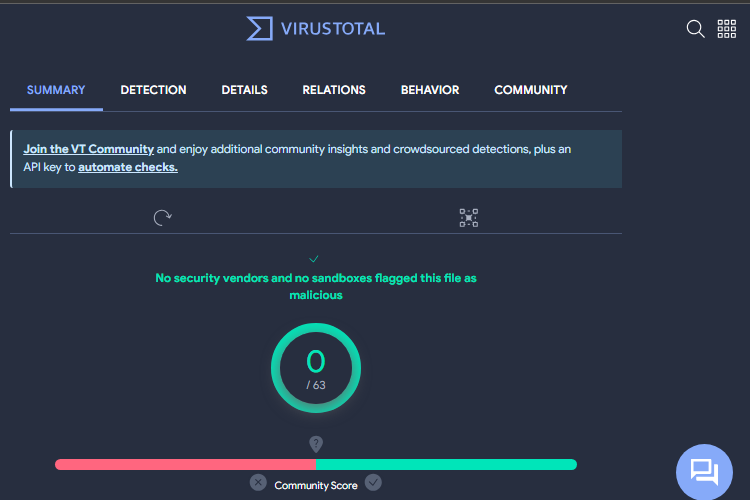The image size is (750, 500).
Task: Open the apps grid menu icon
Action: (727, 29)
